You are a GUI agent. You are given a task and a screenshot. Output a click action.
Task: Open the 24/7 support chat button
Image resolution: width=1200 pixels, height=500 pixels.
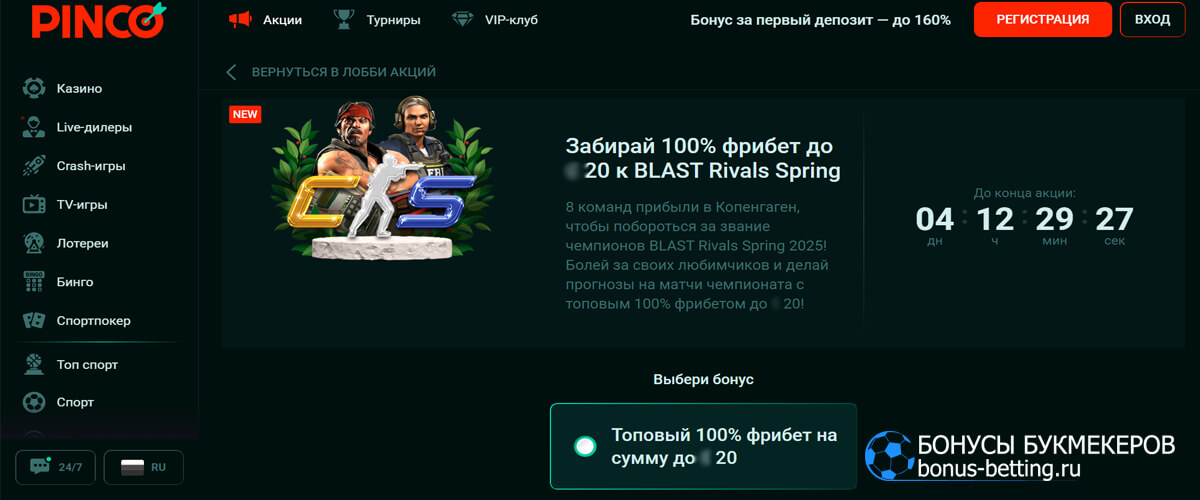(x=56, y=467)
